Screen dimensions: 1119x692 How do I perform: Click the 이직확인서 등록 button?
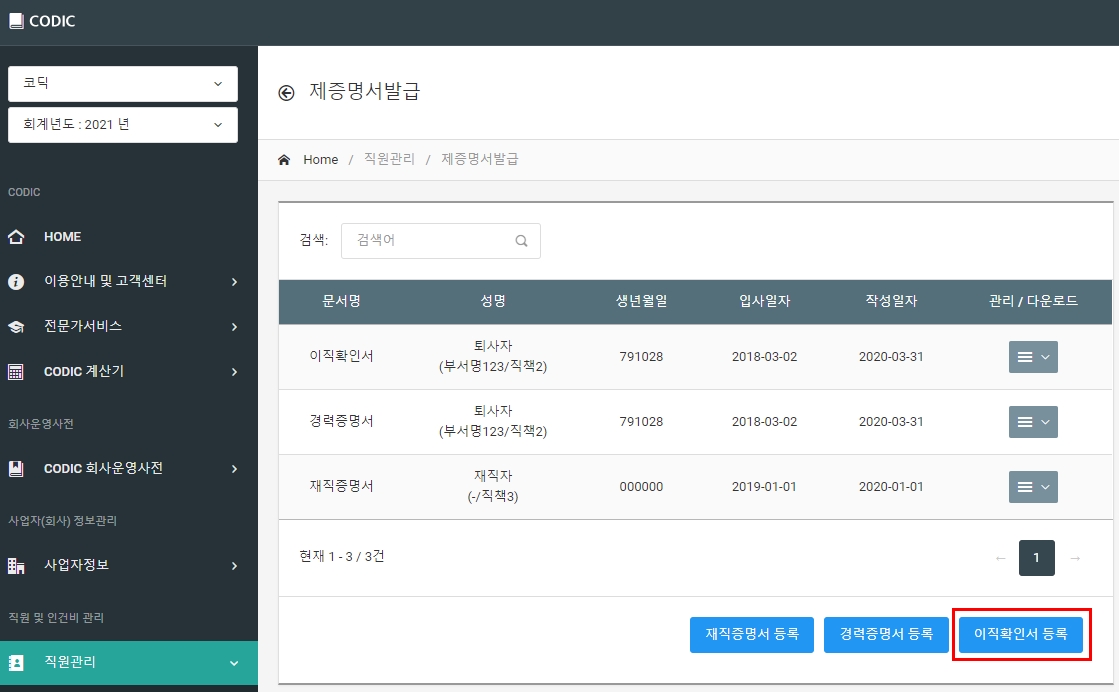(1021, 634)
